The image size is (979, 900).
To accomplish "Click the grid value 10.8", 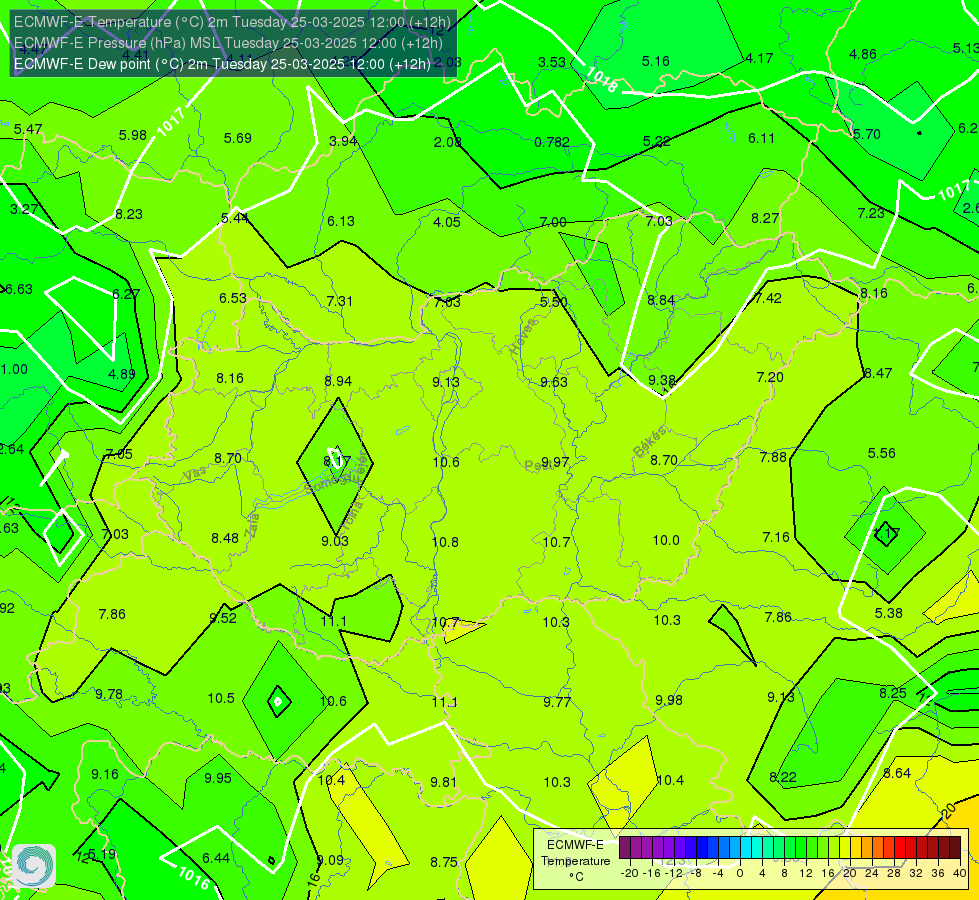I will (445, 542).
